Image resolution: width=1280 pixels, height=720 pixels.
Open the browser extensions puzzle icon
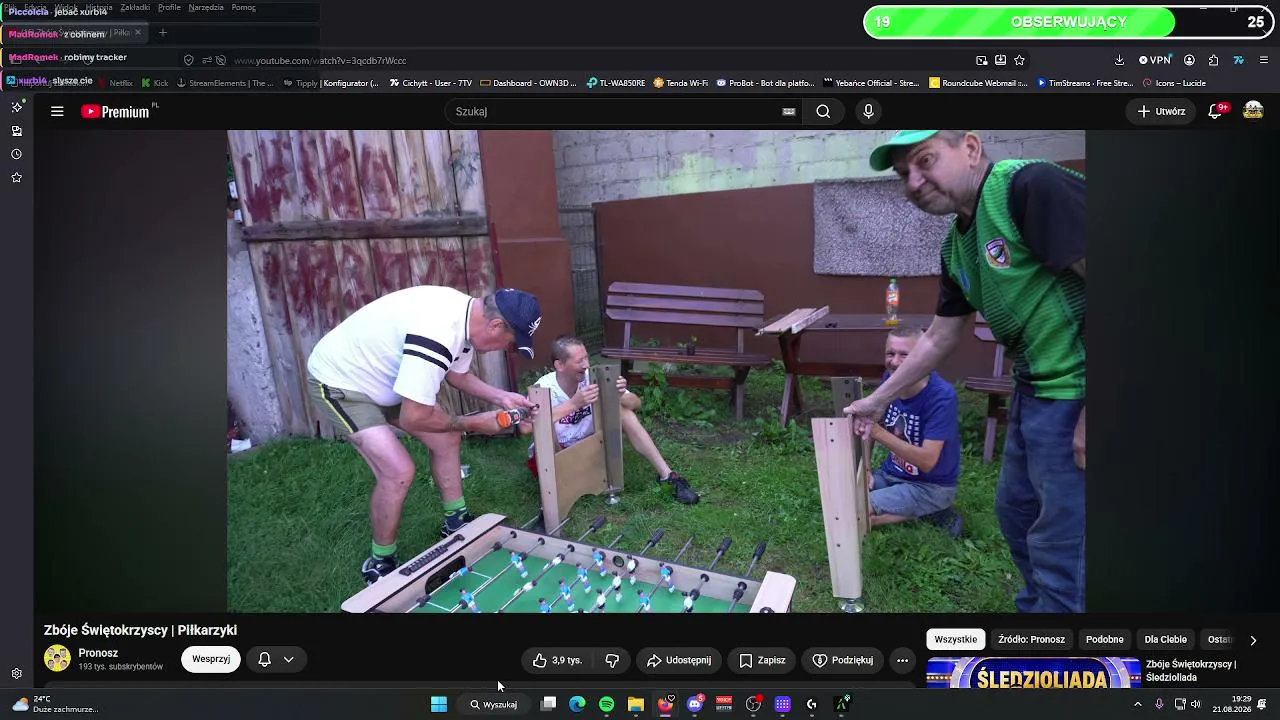(x=1213, y=60)
